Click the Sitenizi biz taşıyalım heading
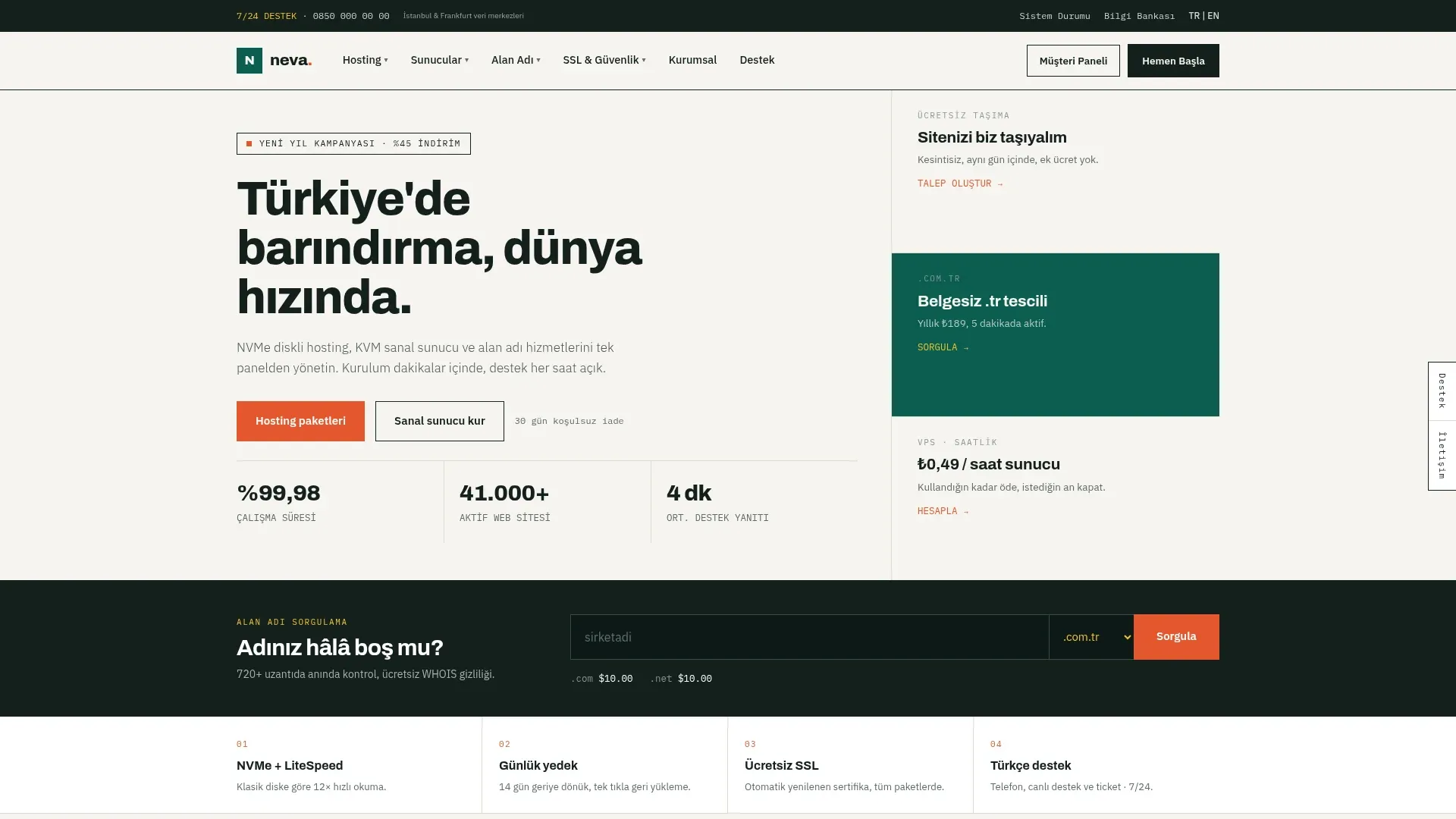The width and height of the screenshot is (1456, 819). tap(992, 137)
